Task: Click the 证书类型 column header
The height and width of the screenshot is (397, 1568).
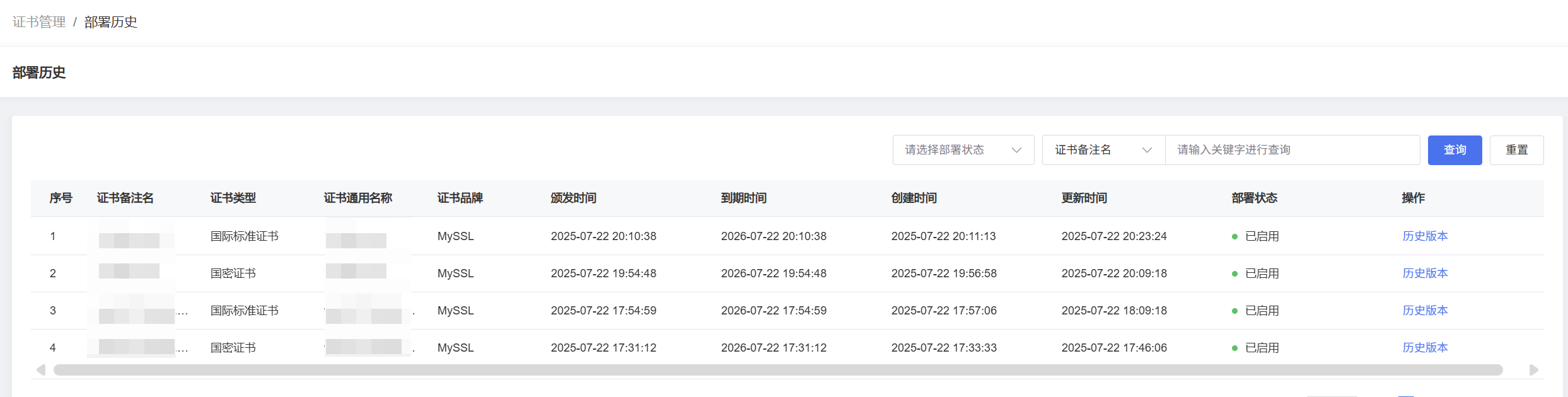Action: (x=233, y=198)
